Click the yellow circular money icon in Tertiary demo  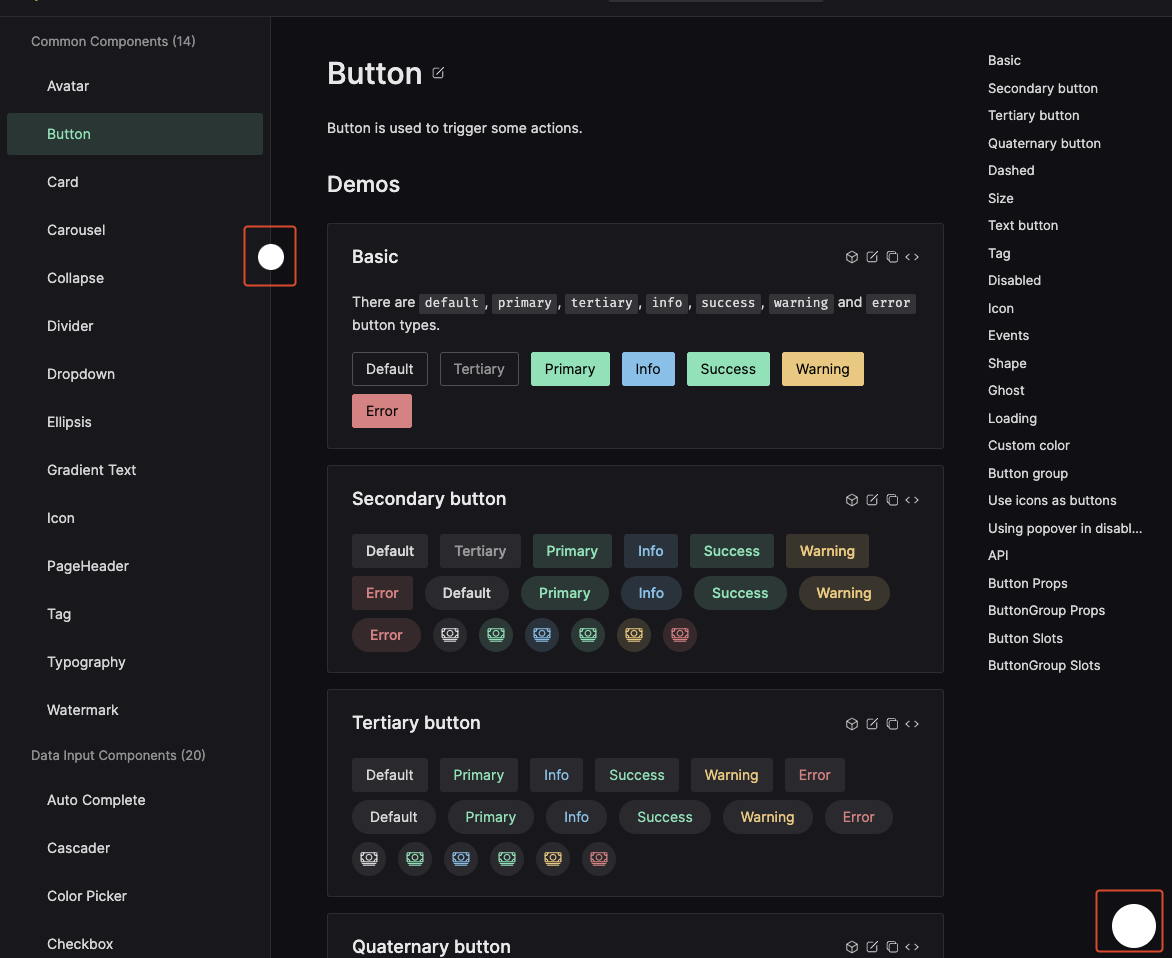tap(552, 859)
